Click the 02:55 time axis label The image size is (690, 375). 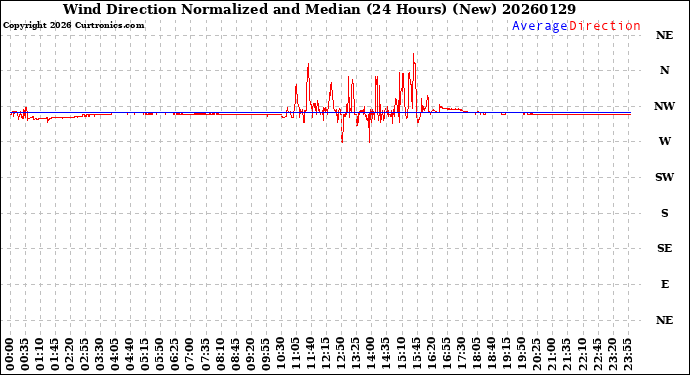pos(85,355)
